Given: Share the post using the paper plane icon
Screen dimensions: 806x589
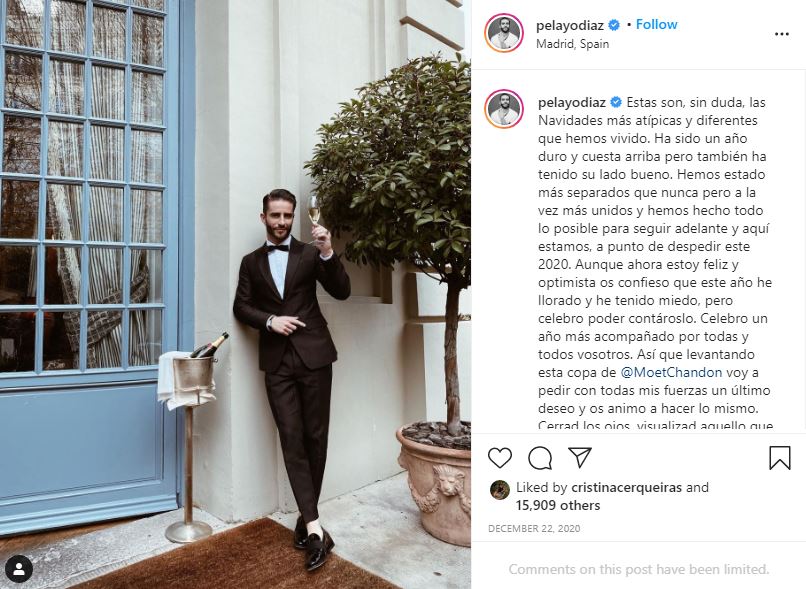Looking at the screenshot, I should pyautogui.click(x=580, y=457).
